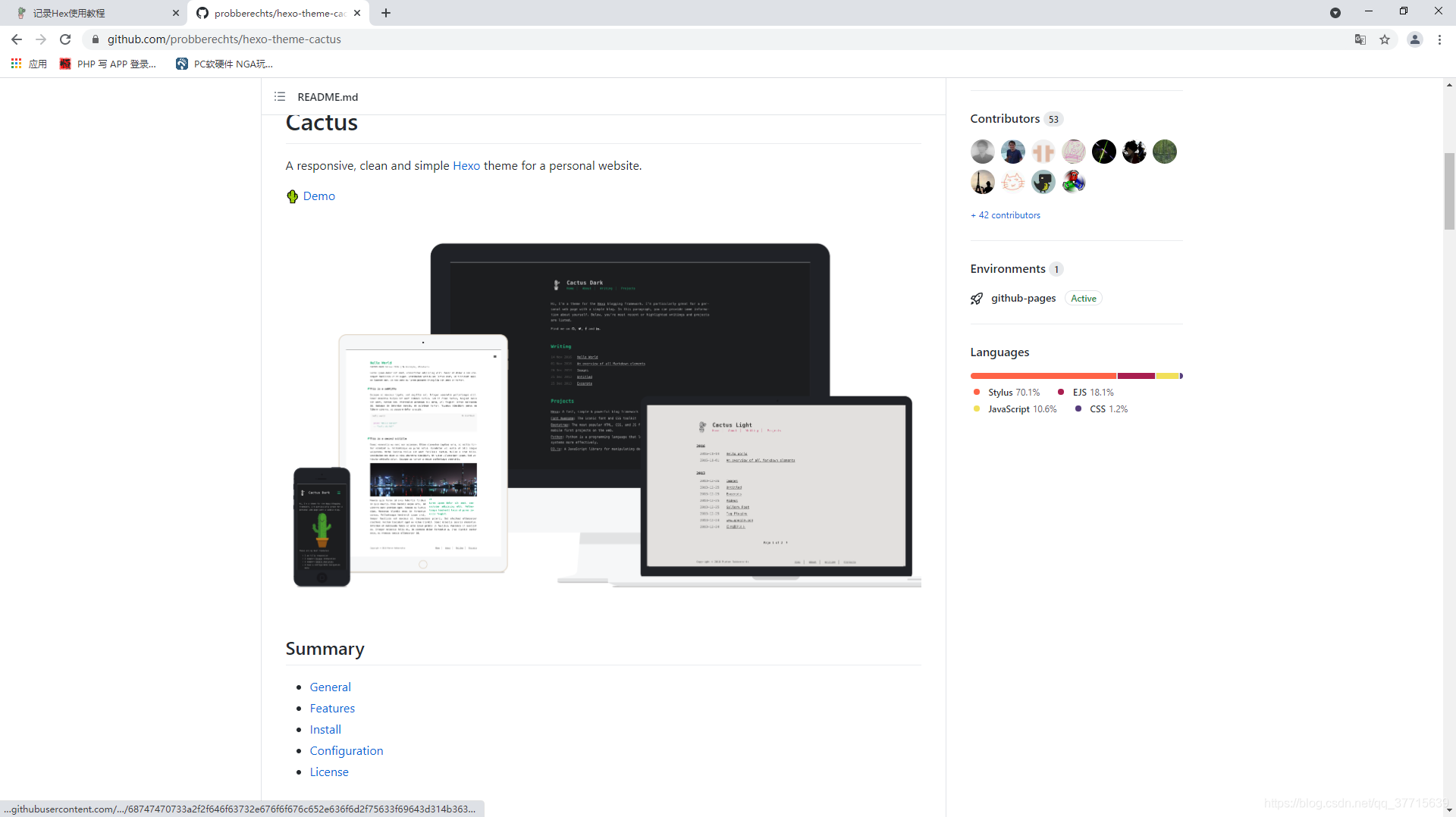Open the cat outline contributor avatar
This screenshot has height=817, width=1456.
[1013, 182]
